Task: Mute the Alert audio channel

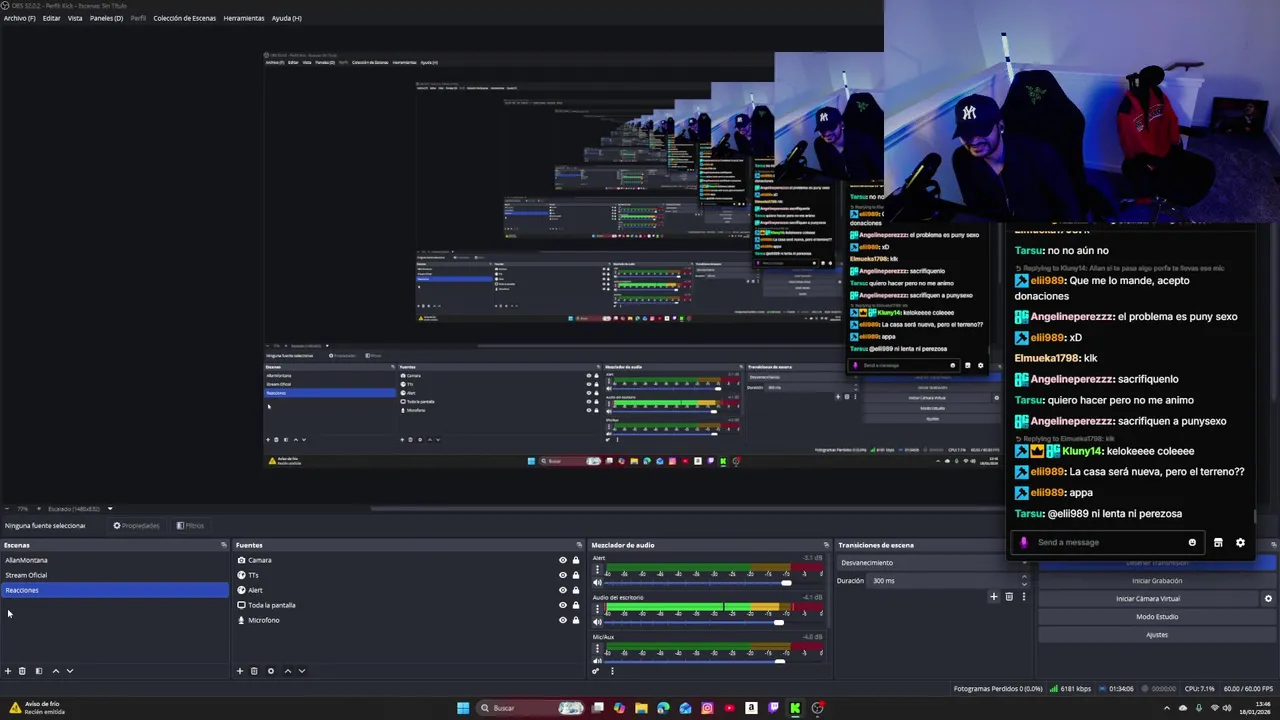Action: [597, 583]
